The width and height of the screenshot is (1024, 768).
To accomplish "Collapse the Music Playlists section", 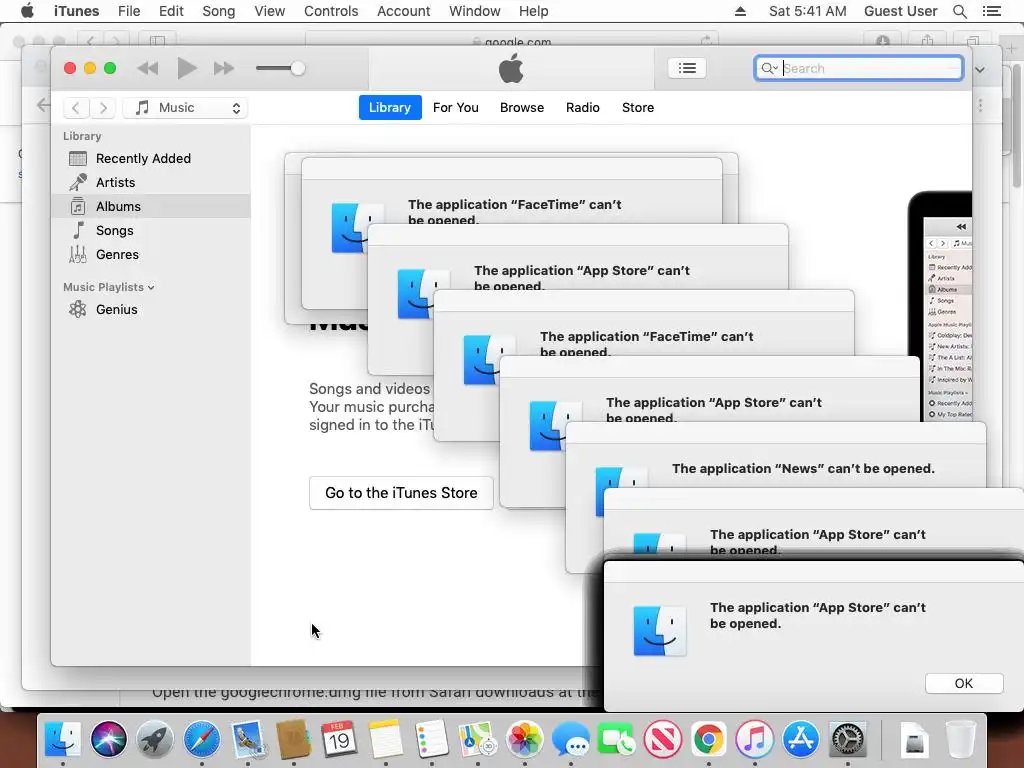I will [x=151, y=287].
